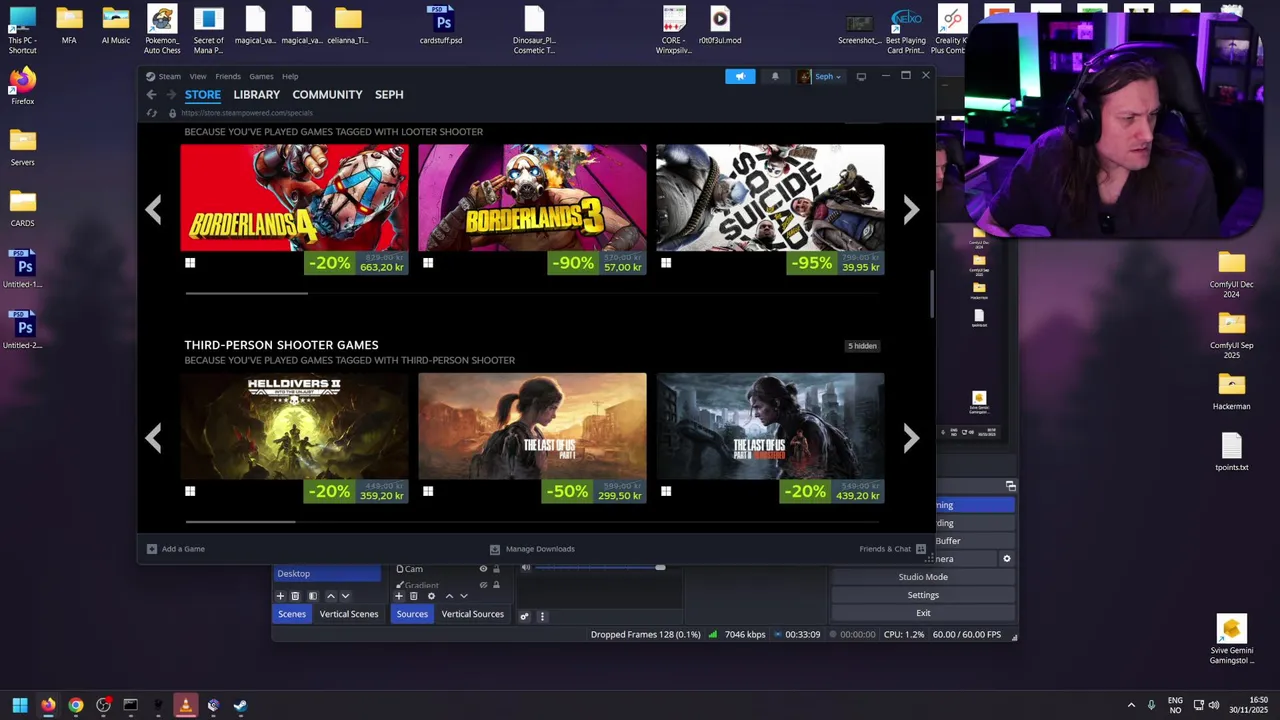Go forward using Steam forward arrow
This screenshot has width=1280, height=720.
[171, 95]
